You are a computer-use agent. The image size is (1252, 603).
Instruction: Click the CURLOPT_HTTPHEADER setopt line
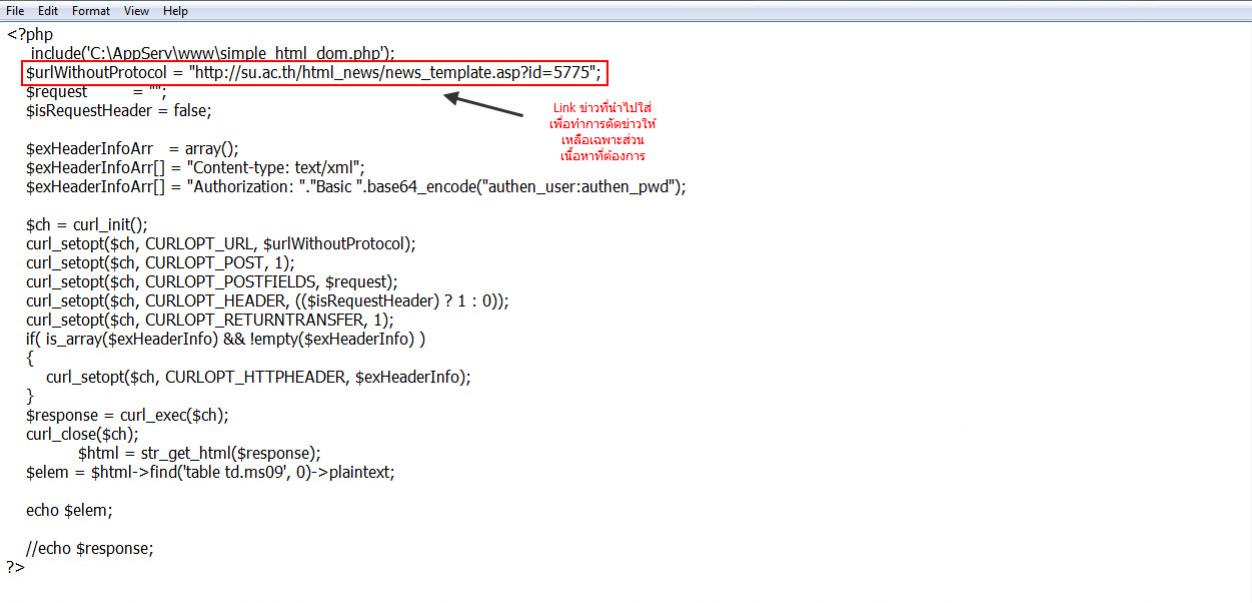tap(258, 377)
